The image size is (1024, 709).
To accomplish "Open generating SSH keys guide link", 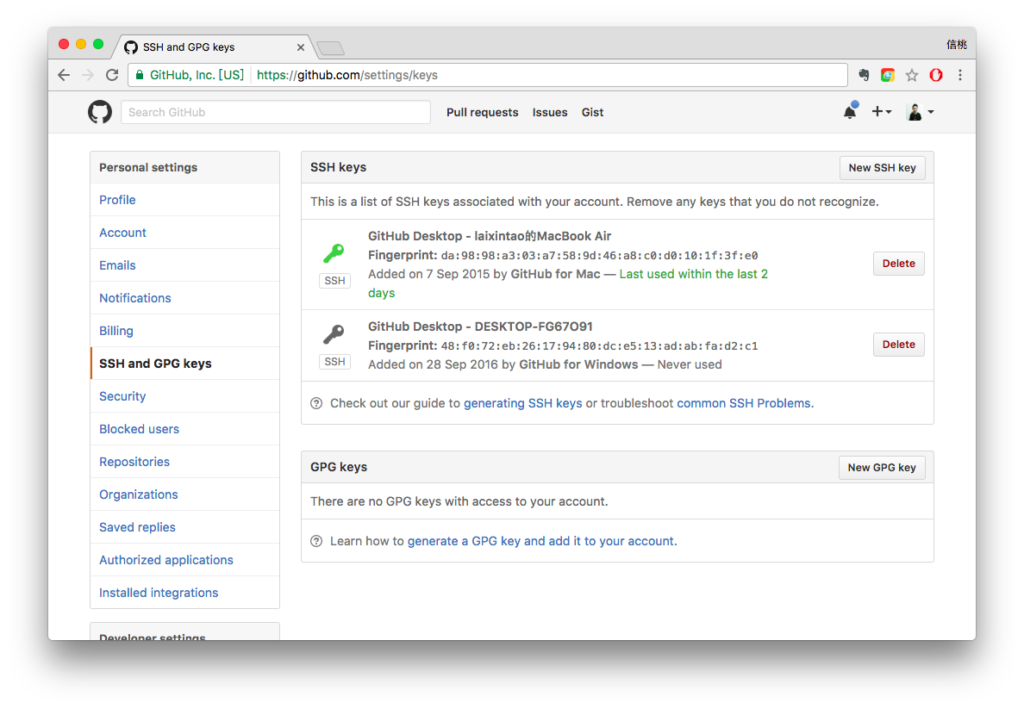I will click(x=522, y=403).
